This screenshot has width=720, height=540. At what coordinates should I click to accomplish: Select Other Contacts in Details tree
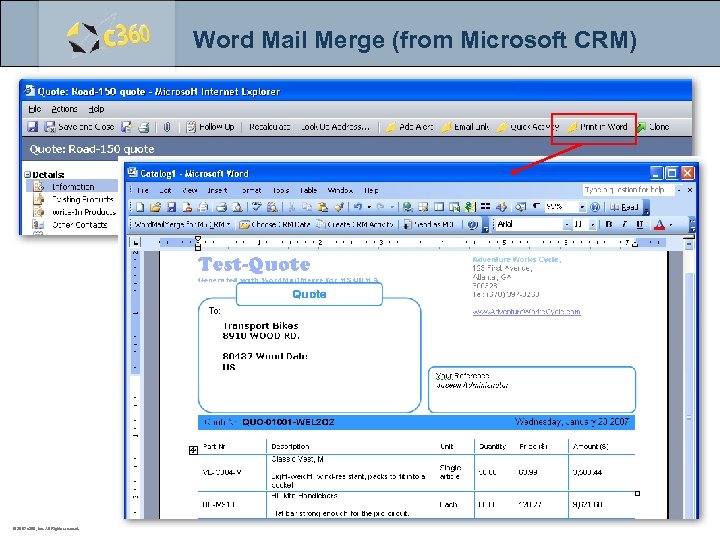coord(70,225)
